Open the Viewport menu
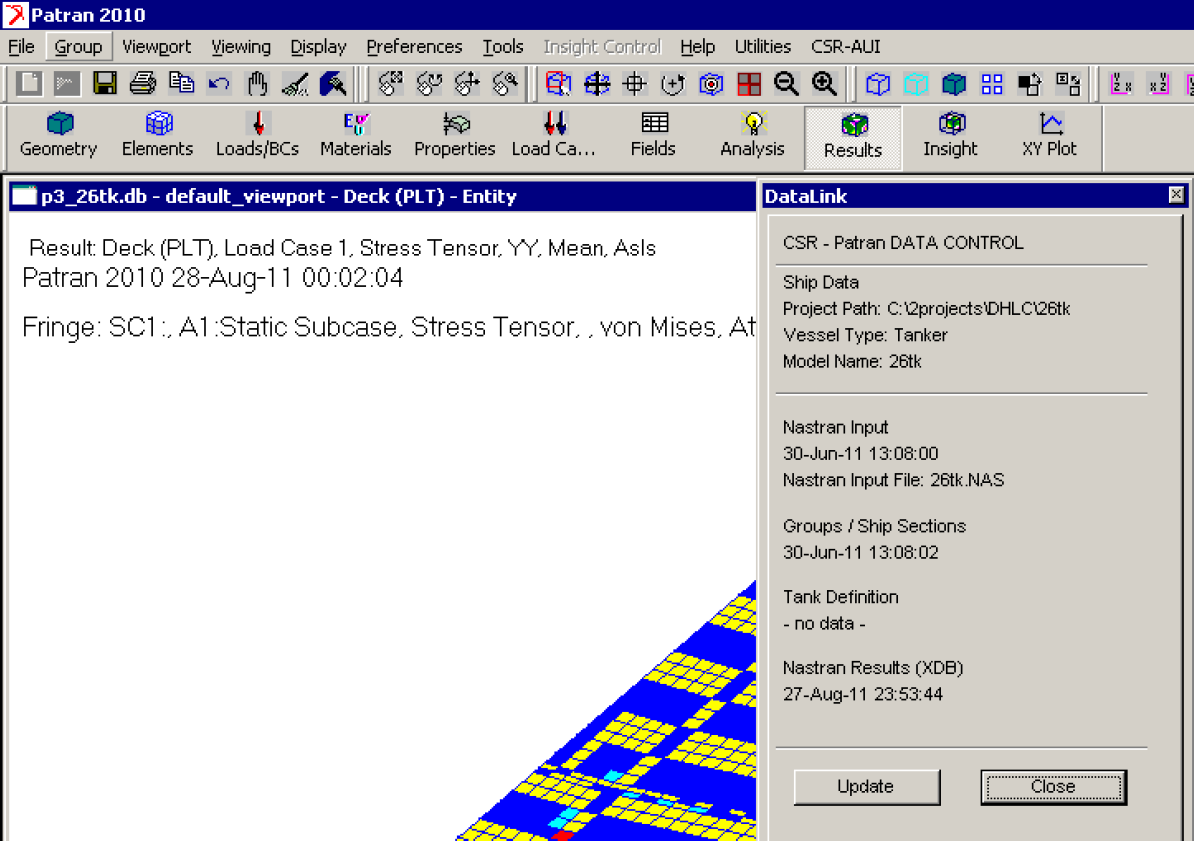This screenshot has height=841, width=1194. pos(157,46)
